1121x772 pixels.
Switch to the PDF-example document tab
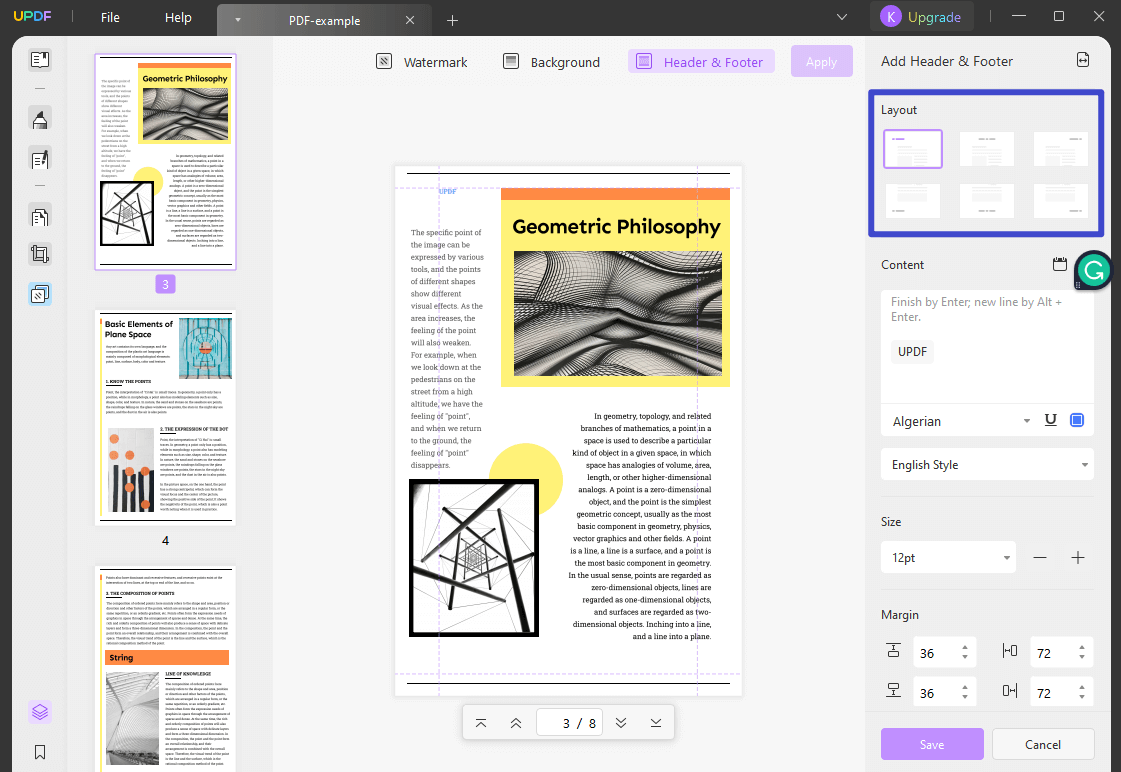[324, 20]
